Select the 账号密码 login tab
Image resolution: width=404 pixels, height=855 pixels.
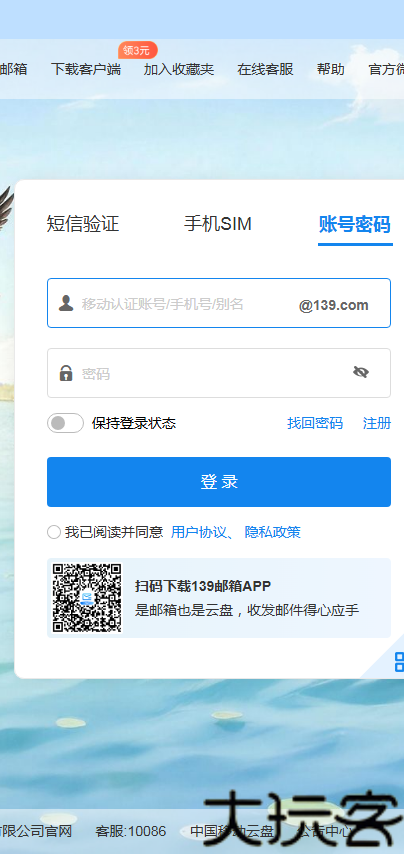355,225
